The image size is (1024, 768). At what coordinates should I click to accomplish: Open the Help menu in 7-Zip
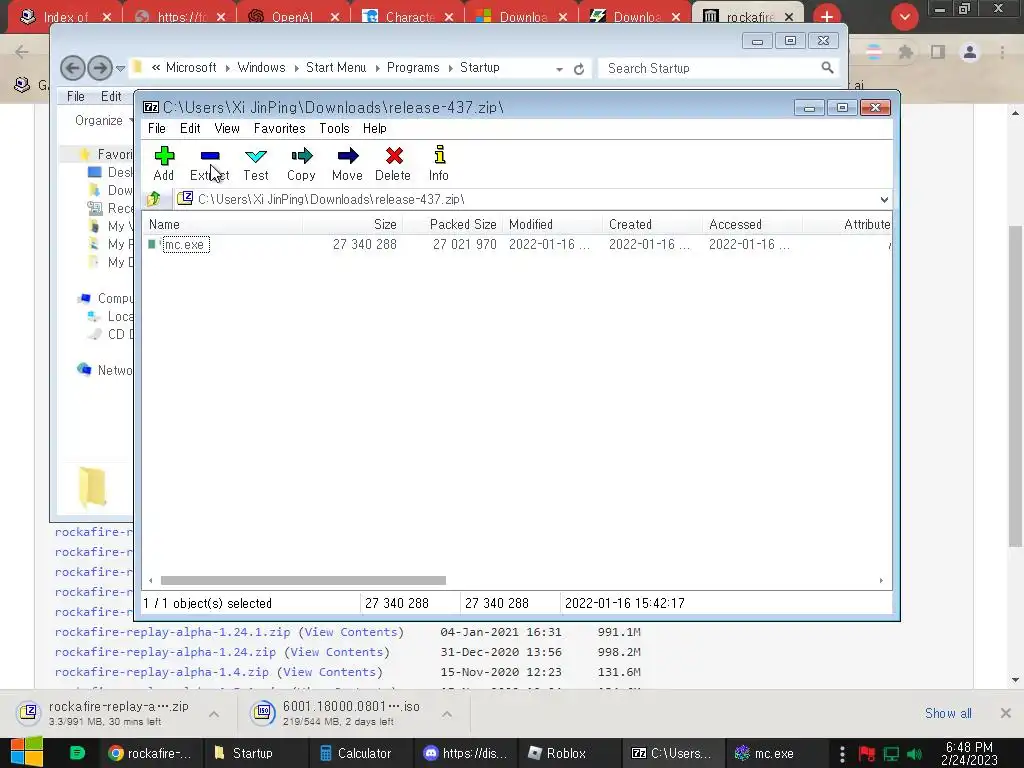375,129
